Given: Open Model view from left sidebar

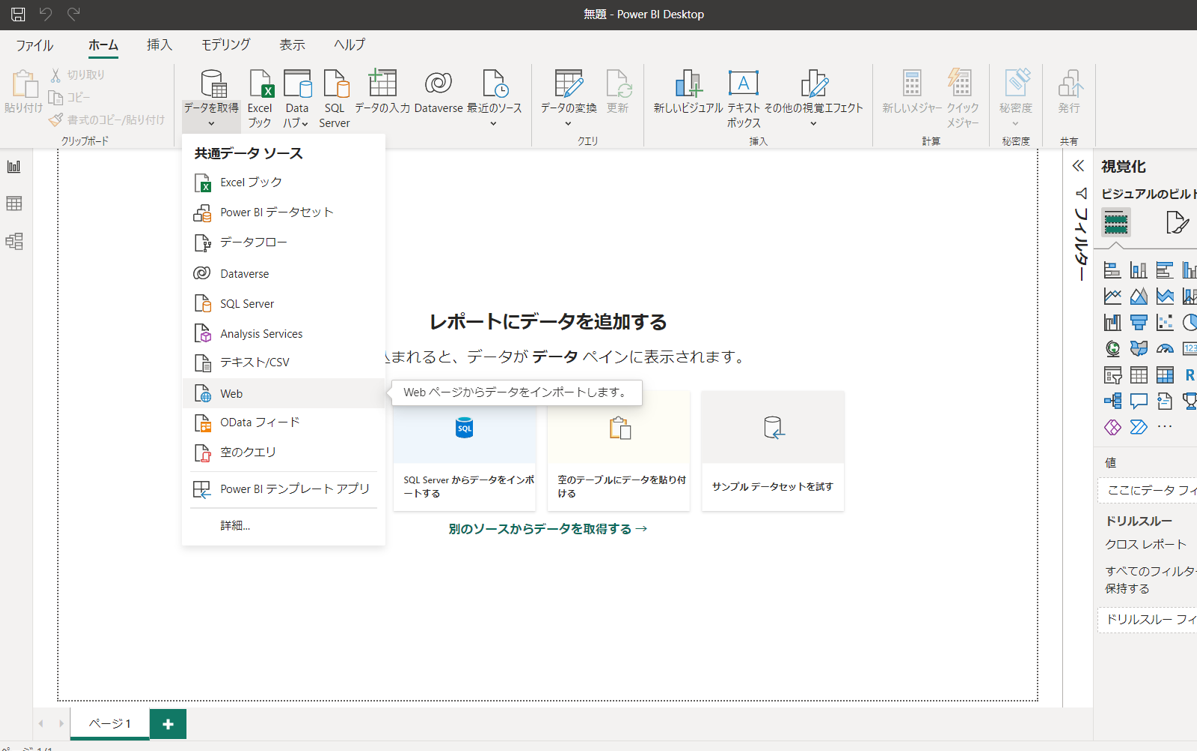Looking at the screenshot, I should 14,241.
